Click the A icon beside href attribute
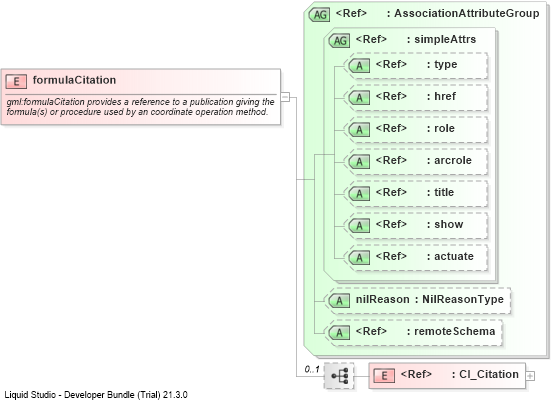Viewport: 553px width, 400px height. 359,98
